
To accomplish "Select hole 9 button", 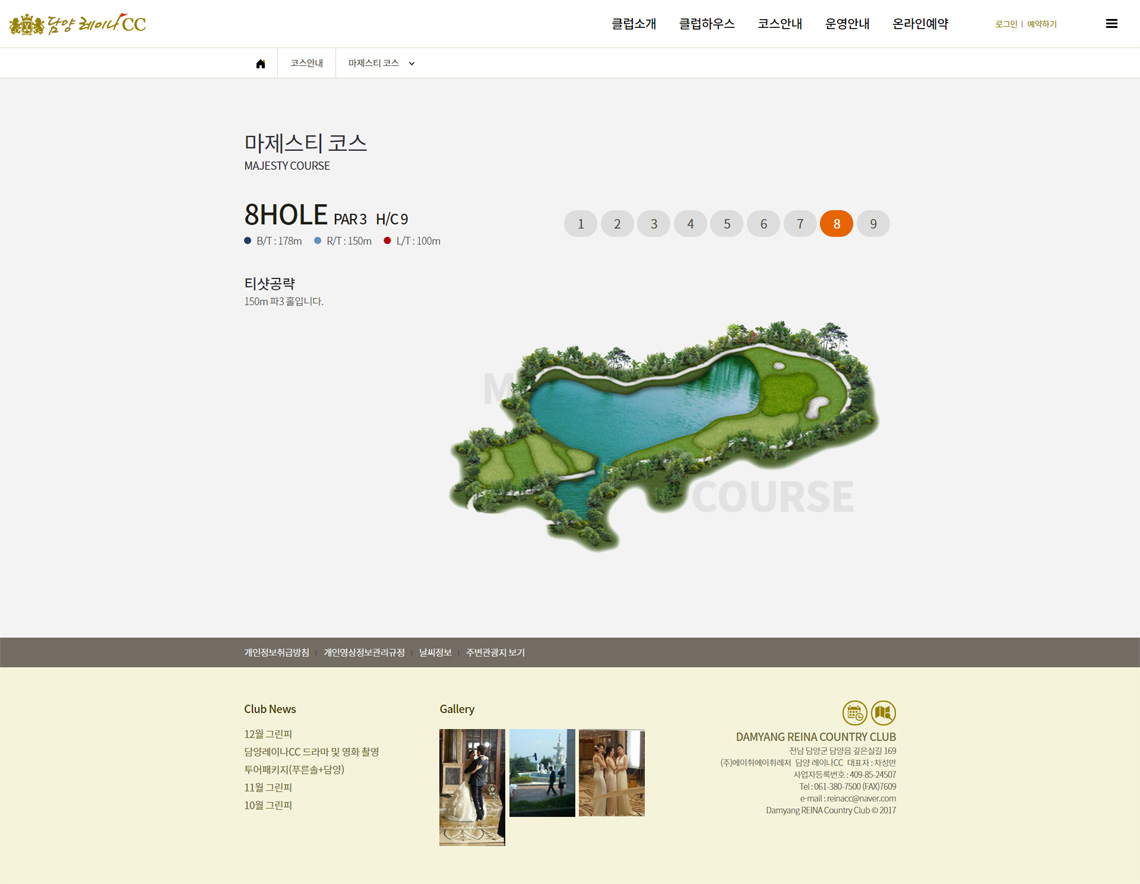I will tap(873, 223).
